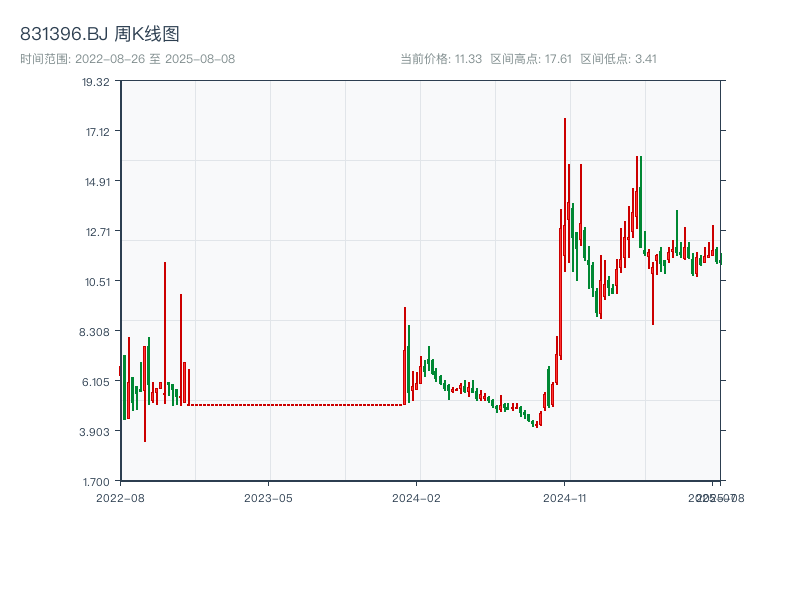The width and height of the screenshot is (800, 600).
Task: Click the y-axis label 10.51
Action: [97, 282]
